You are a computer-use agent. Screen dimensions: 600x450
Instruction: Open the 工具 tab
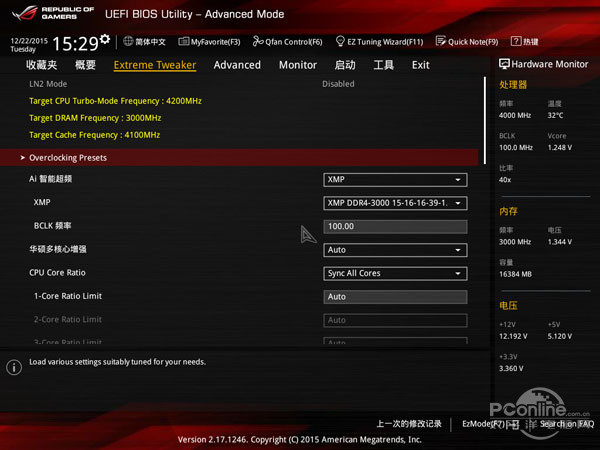(x=383, y=65)
